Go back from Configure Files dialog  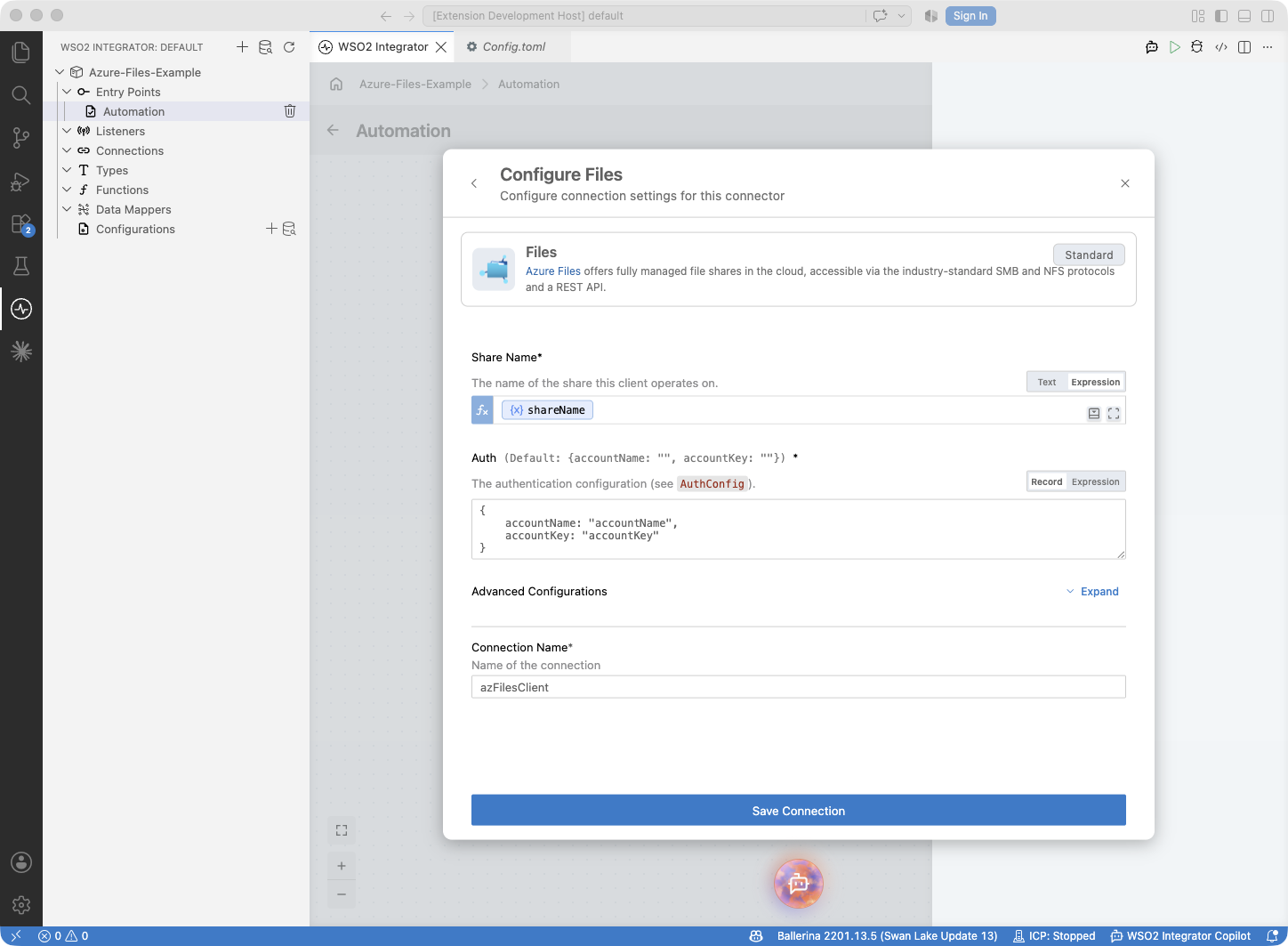point(474,183)
